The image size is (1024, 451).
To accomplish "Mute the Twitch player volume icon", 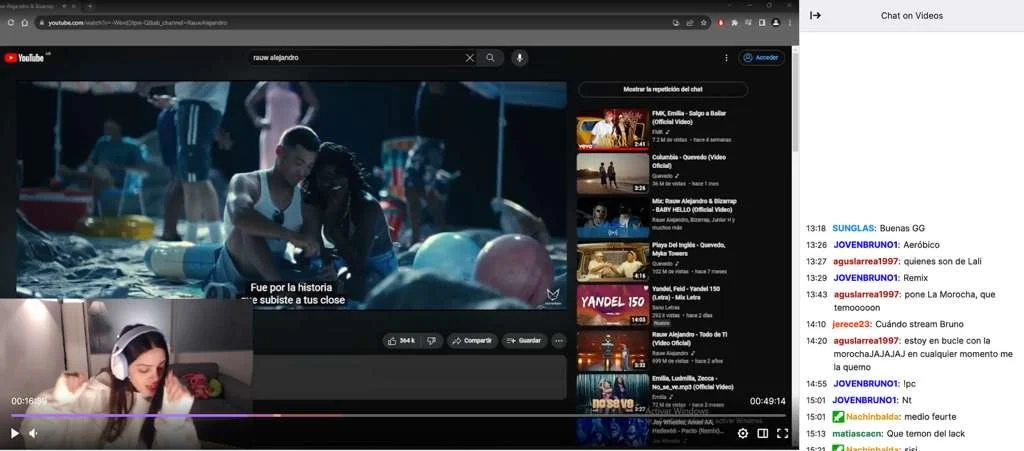I will 33,433.
